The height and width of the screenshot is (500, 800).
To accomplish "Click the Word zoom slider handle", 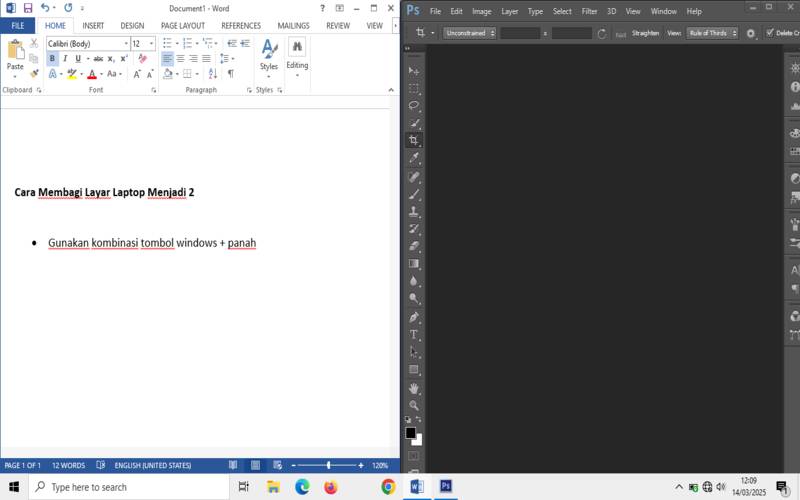I will [329, 465].
